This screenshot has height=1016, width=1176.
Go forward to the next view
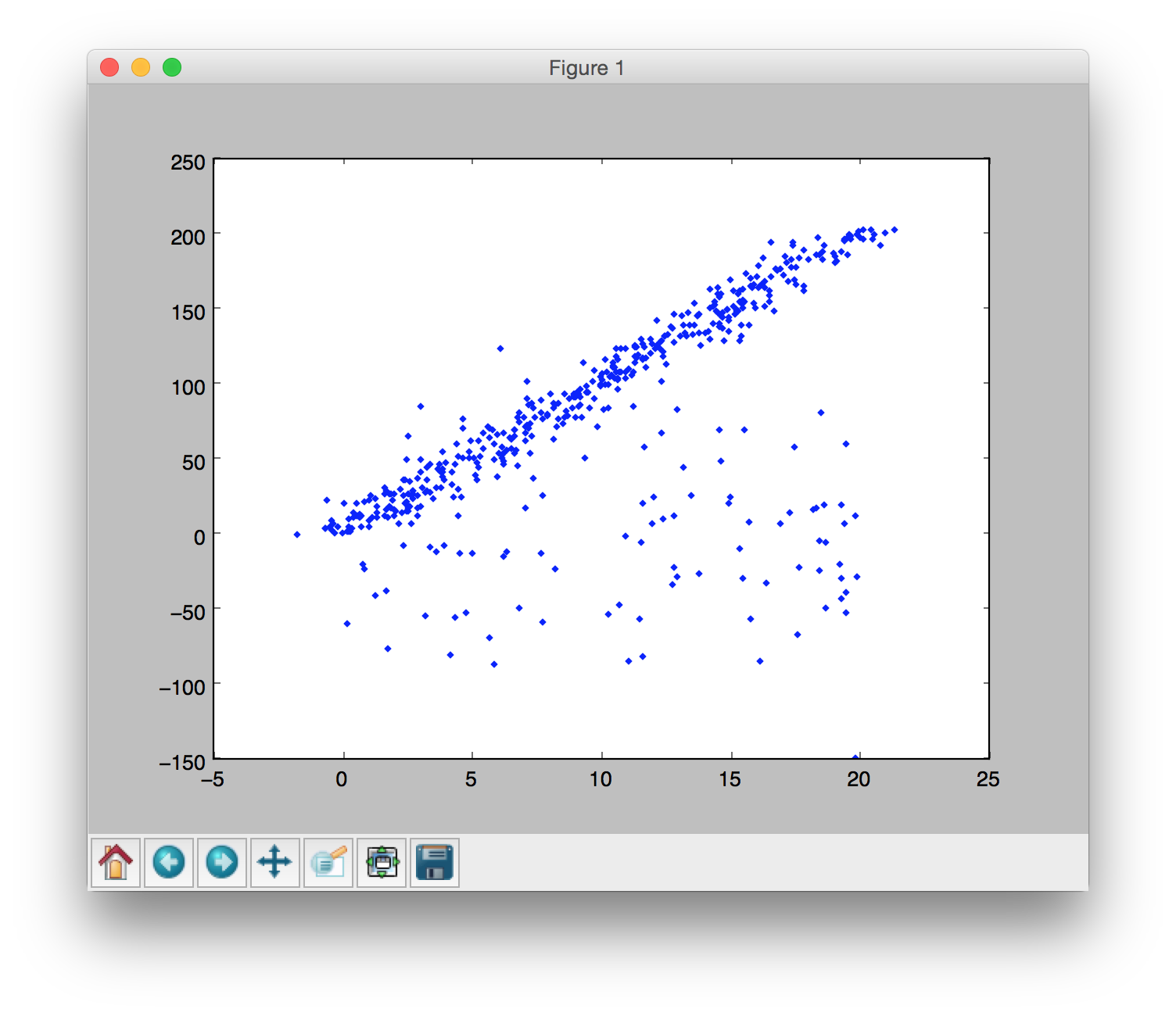[x=222, y=863]
